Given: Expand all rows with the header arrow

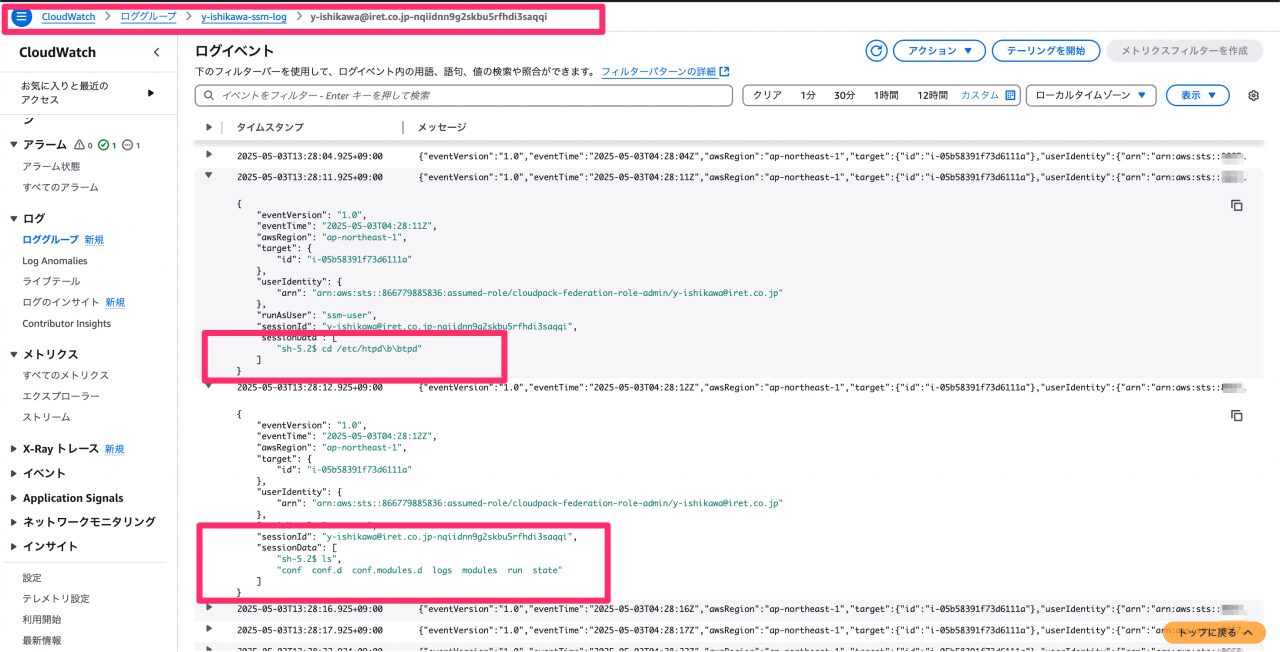Looking at the screenshot, I should [209, 127].
